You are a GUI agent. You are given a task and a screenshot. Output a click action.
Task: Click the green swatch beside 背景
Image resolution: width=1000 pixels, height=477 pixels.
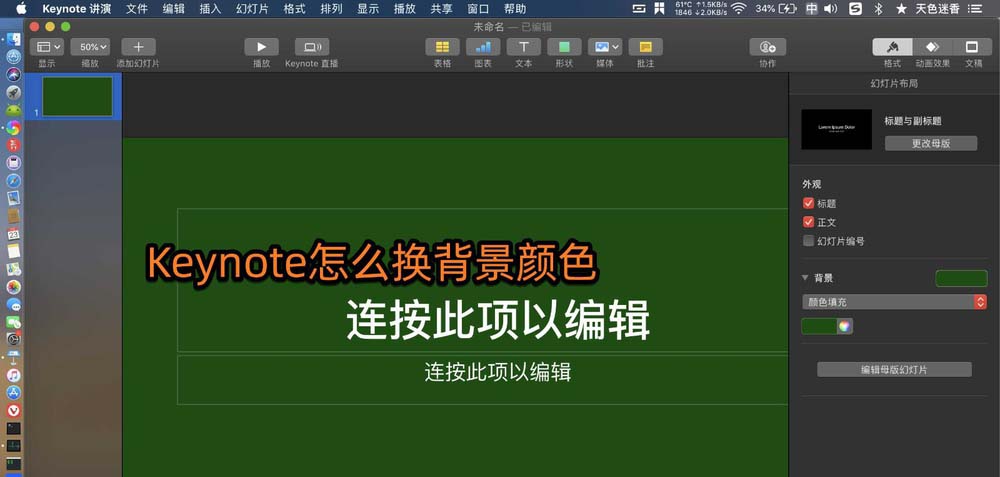point(961,278)
